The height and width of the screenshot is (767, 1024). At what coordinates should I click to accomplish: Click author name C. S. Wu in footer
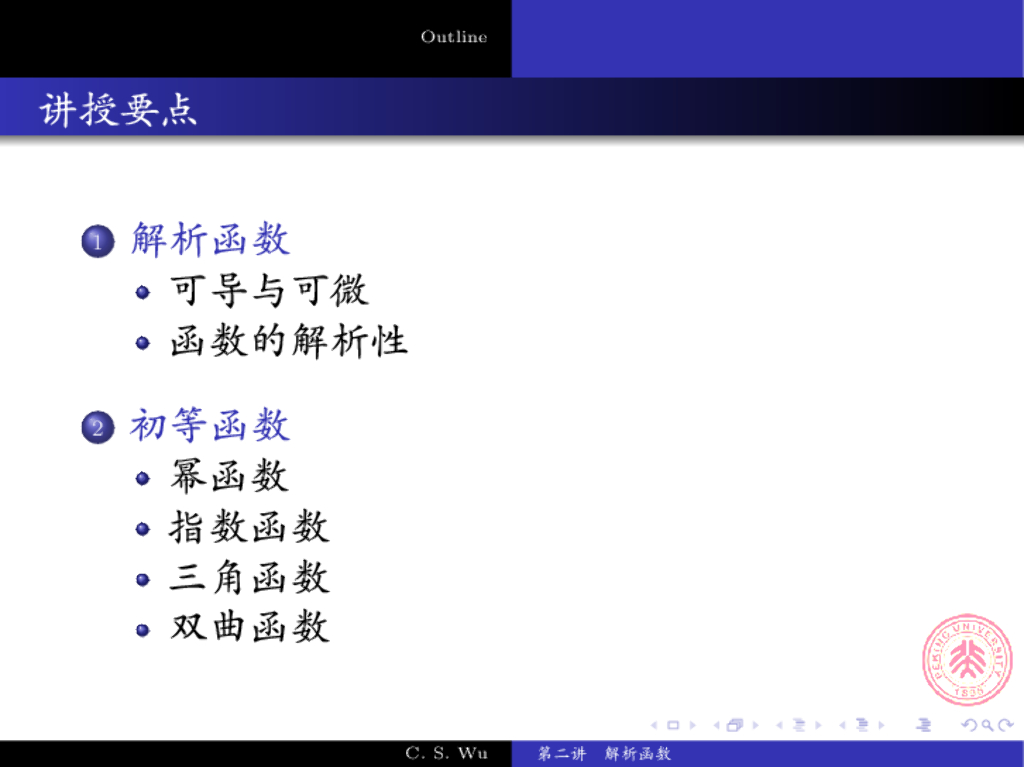[x=447, y=753]
